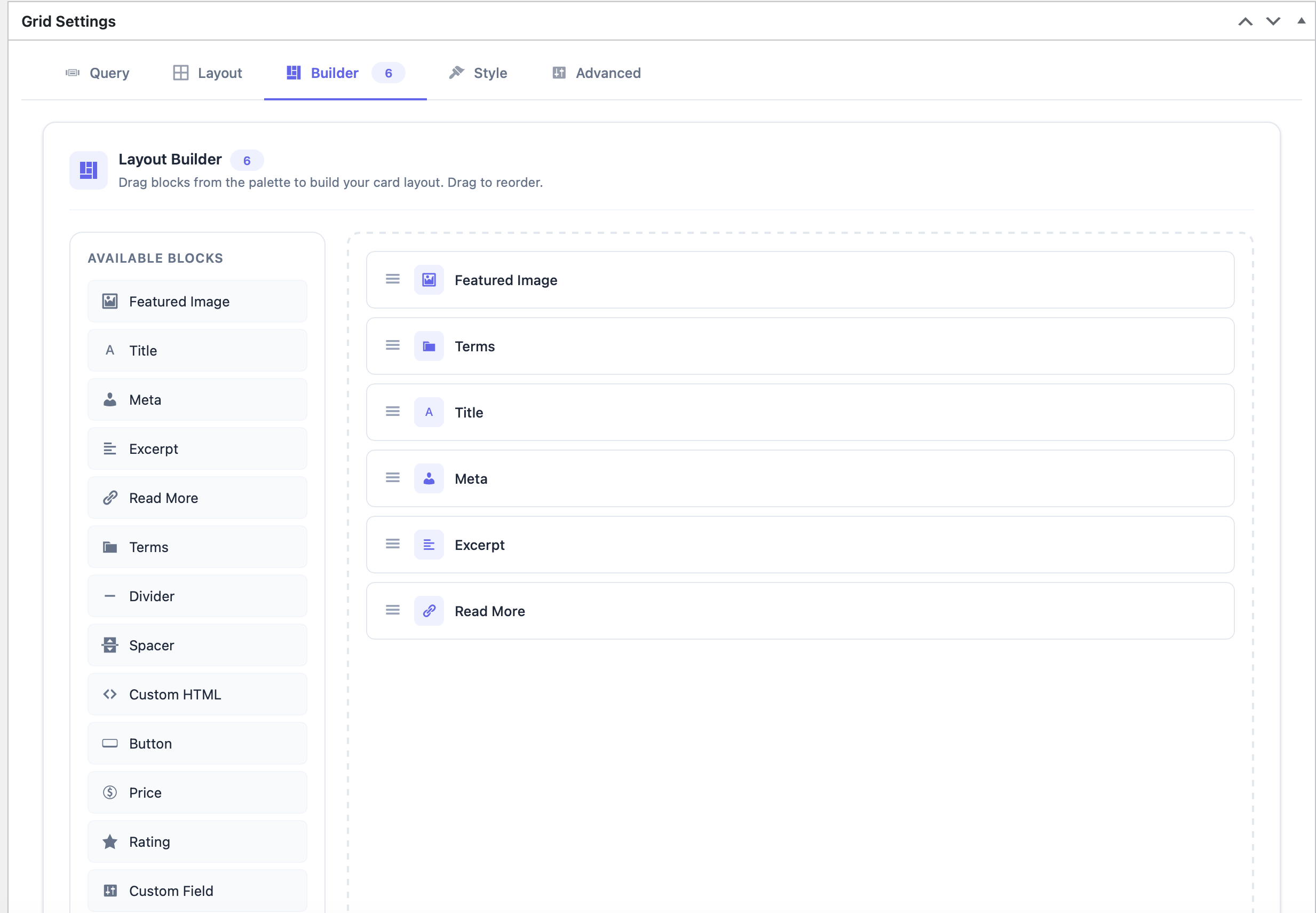Click the Advanced sliders icon
The width and height of the screenshot is (1316, 913).
[559, 73]
